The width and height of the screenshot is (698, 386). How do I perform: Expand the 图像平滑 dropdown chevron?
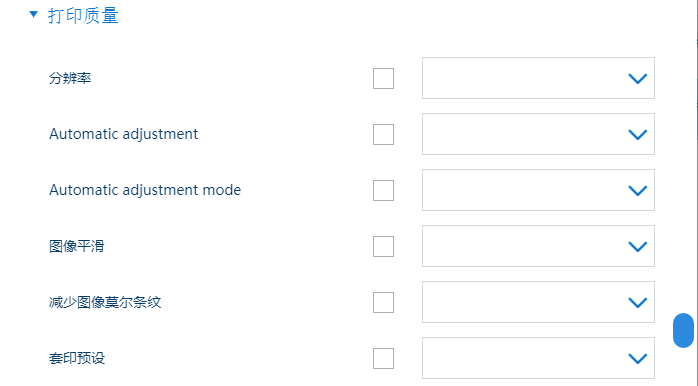pos(637,247)
